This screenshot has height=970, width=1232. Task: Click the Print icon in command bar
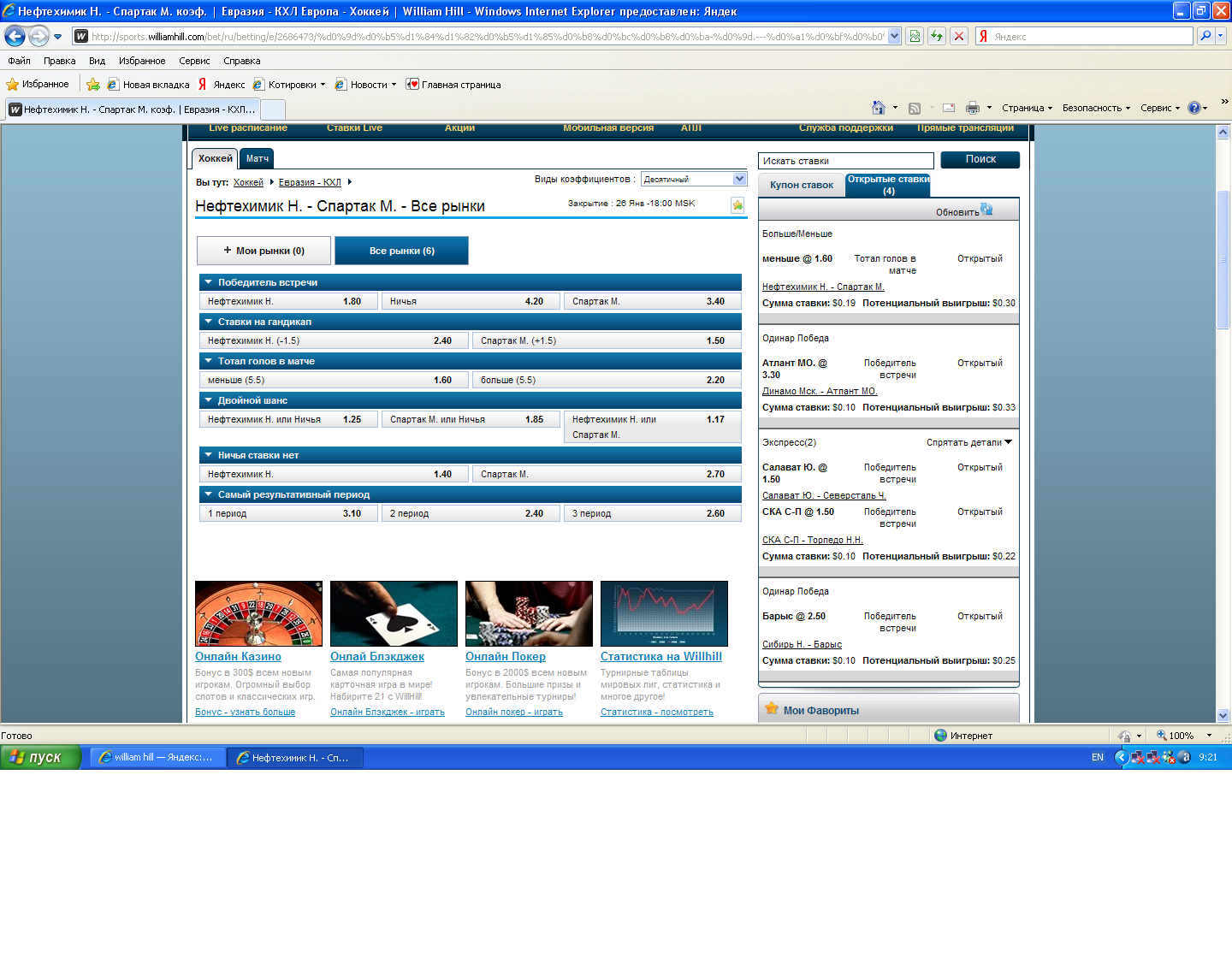(x=973, y=108)
